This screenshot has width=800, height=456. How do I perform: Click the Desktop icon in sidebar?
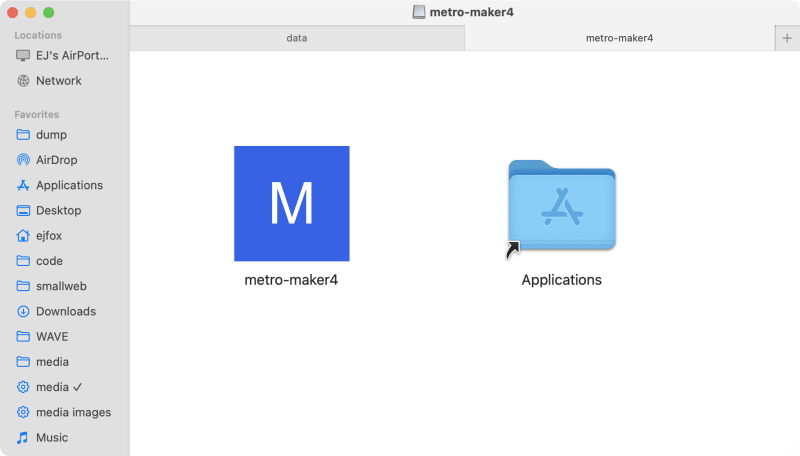point(23,210)
